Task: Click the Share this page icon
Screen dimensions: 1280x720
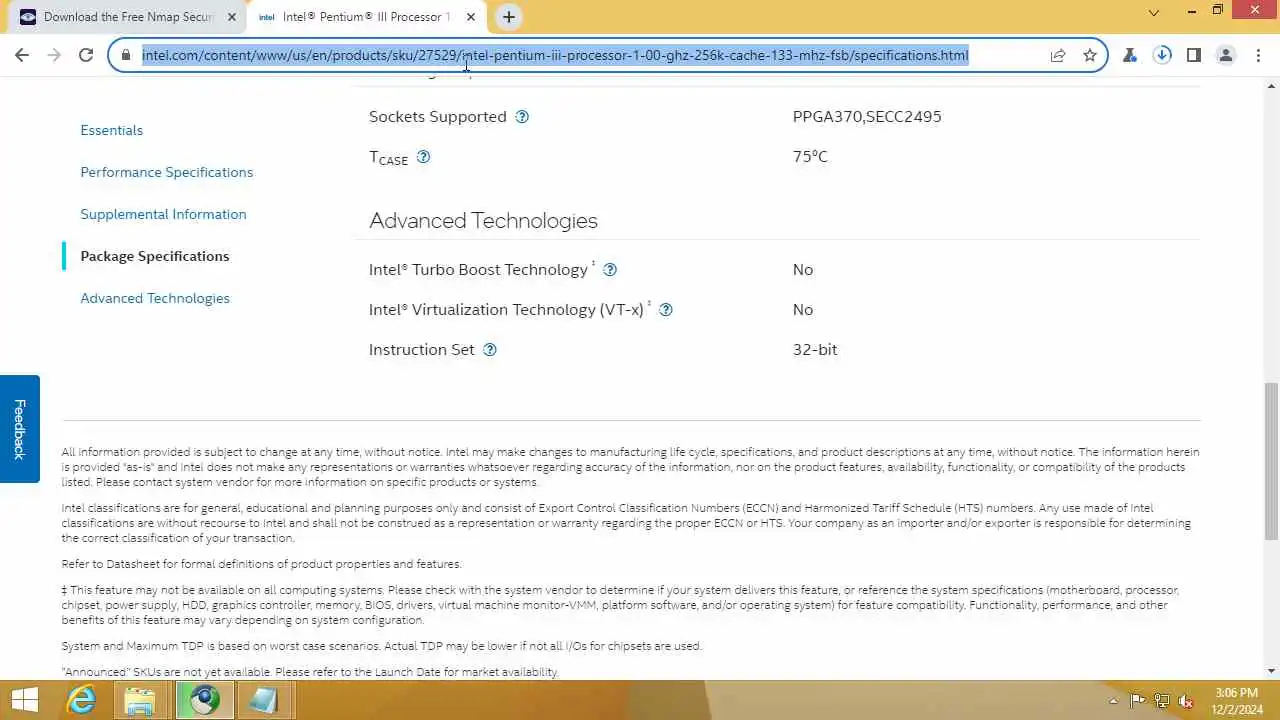Action: [1058, 55]
